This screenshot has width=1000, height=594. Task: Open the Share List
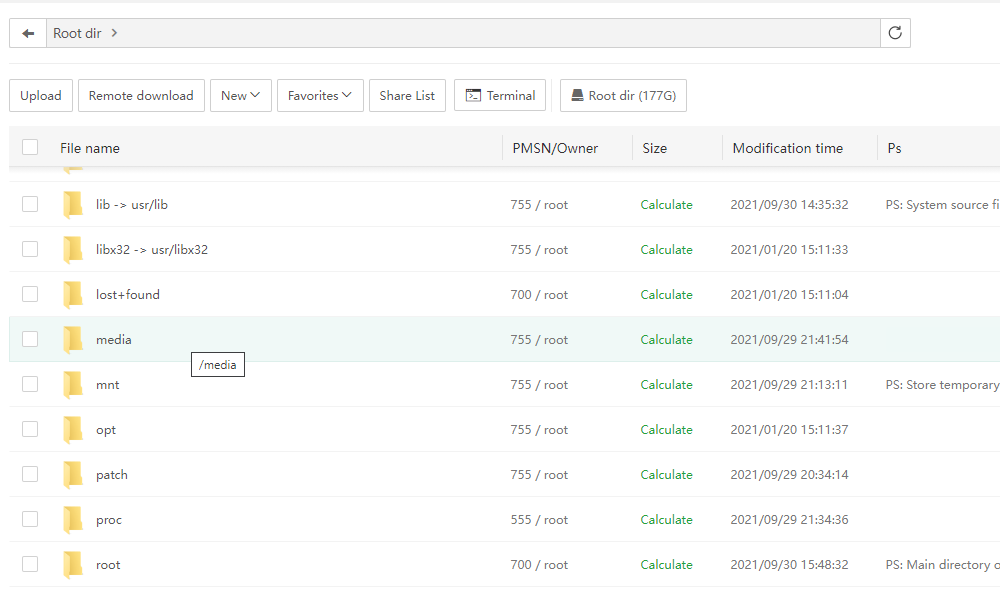[407, 96]
